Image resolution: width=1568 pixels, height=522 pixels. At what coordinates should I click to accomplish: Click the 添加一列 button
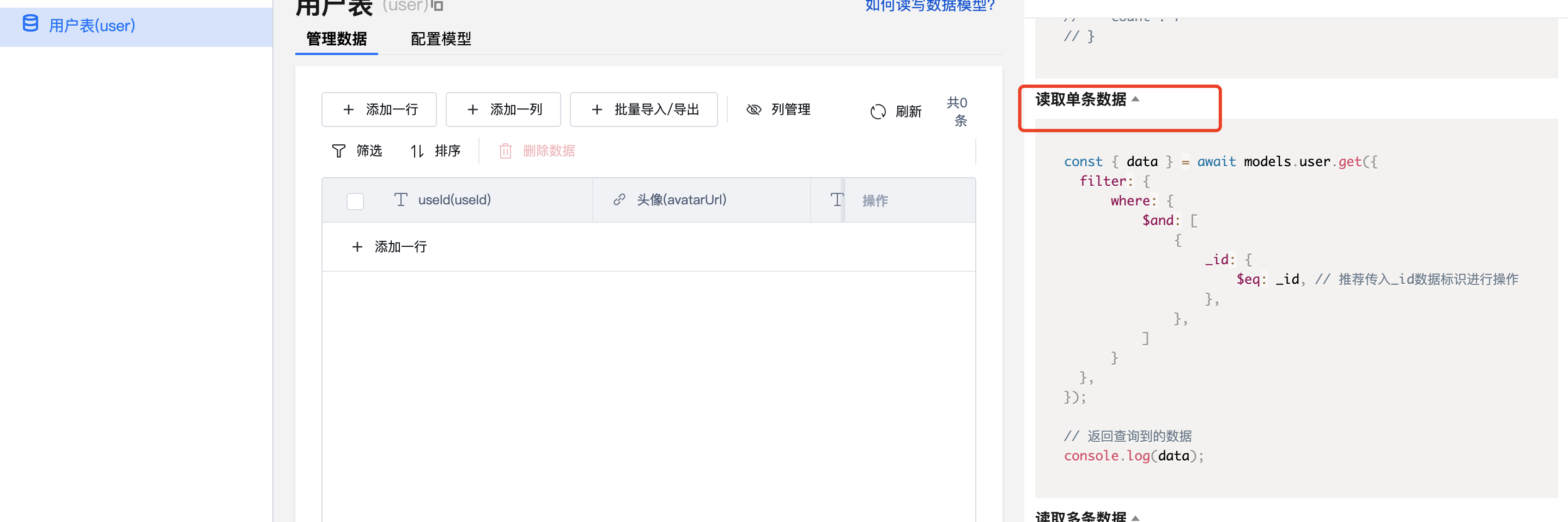click(x=503, y=110)
